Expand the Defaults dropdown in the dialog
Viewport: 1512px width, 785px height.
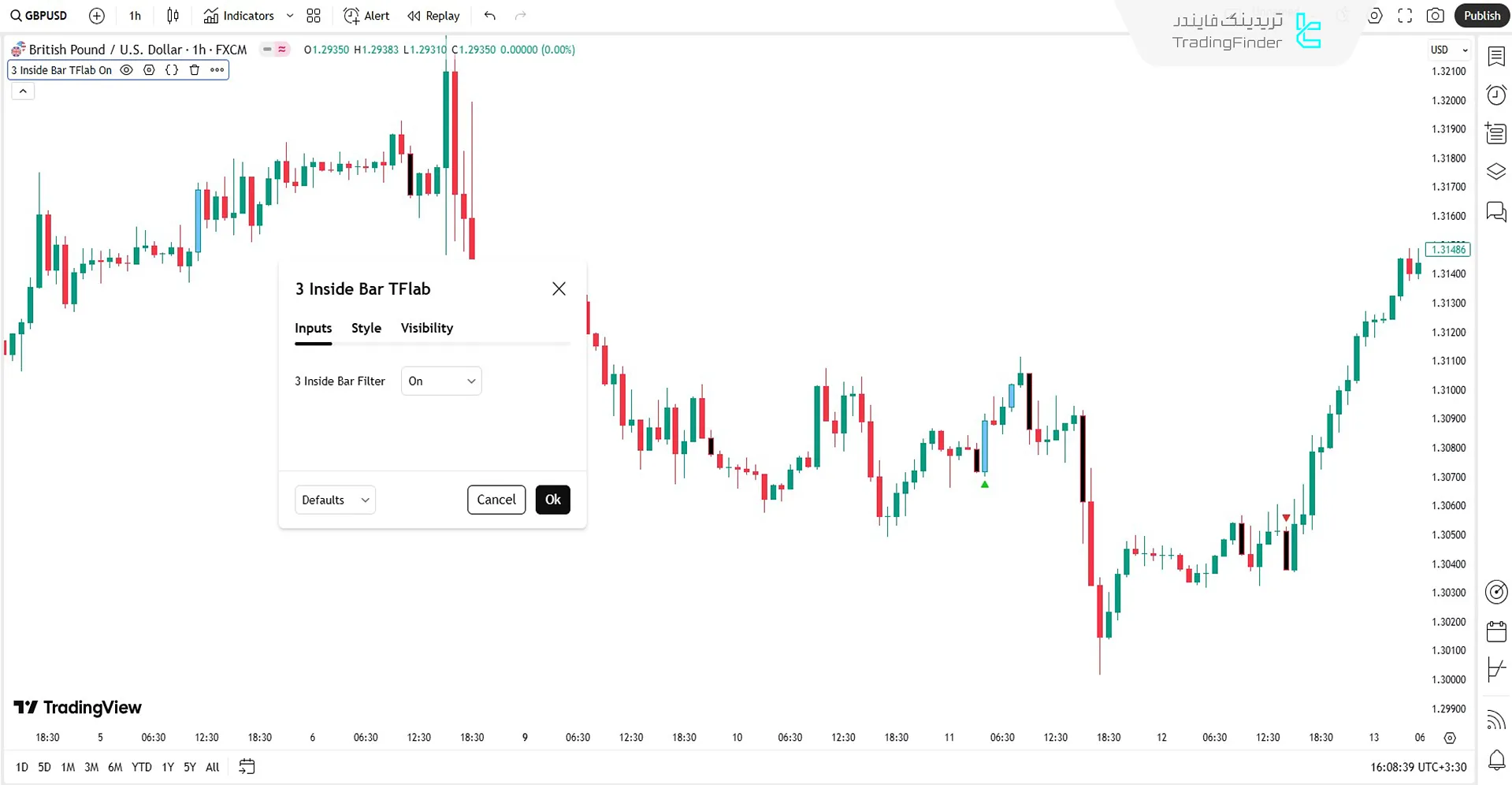pyautogui.click(x=335, y=500)
